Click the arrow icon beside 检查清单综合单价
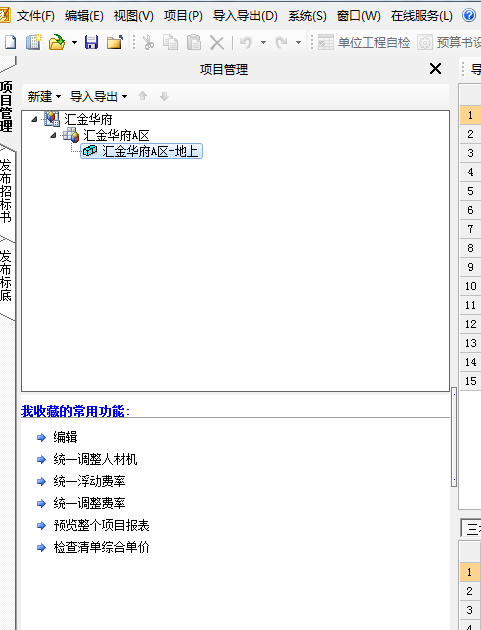The image size is (481, 630). (x=41, y=547)
